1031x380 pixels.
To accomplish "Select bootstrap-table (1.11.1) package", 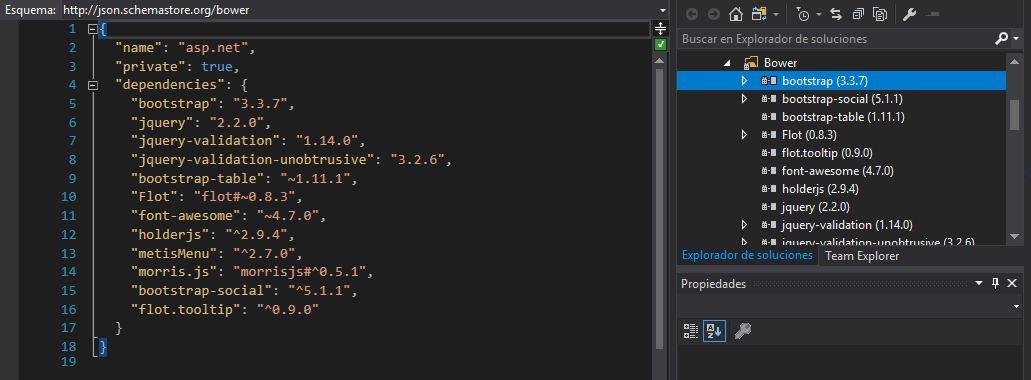I will click(x=844, y=117).
